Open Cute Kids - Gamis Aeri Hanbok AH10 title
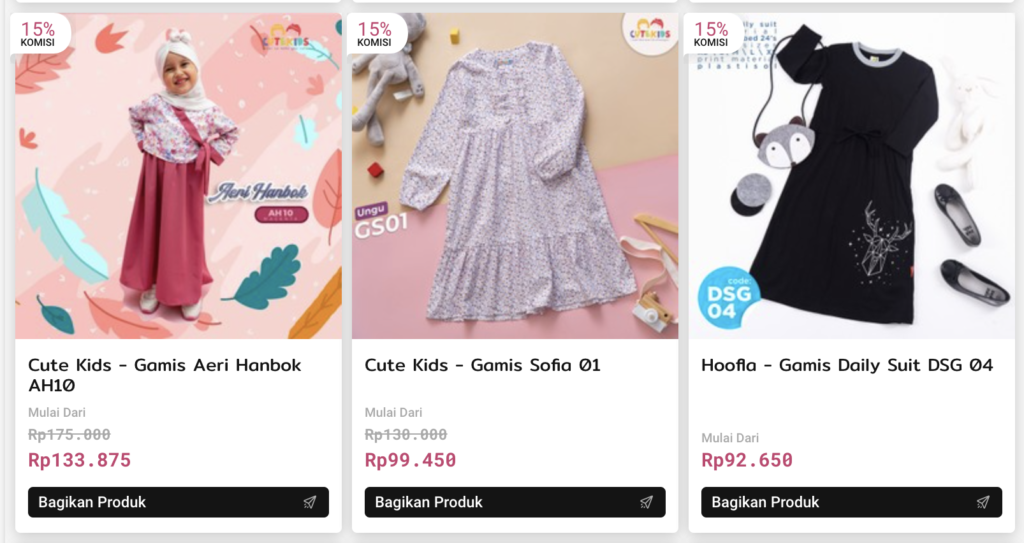Viewport: 1024px width, 543px height. (x=164, y=375)
